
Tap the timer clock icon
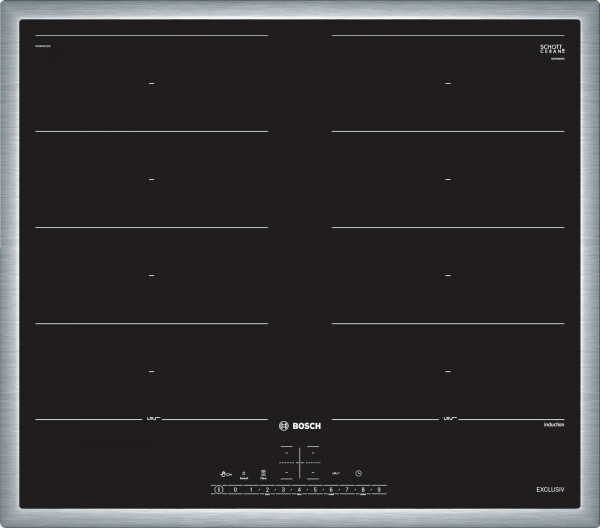(358, 473)
